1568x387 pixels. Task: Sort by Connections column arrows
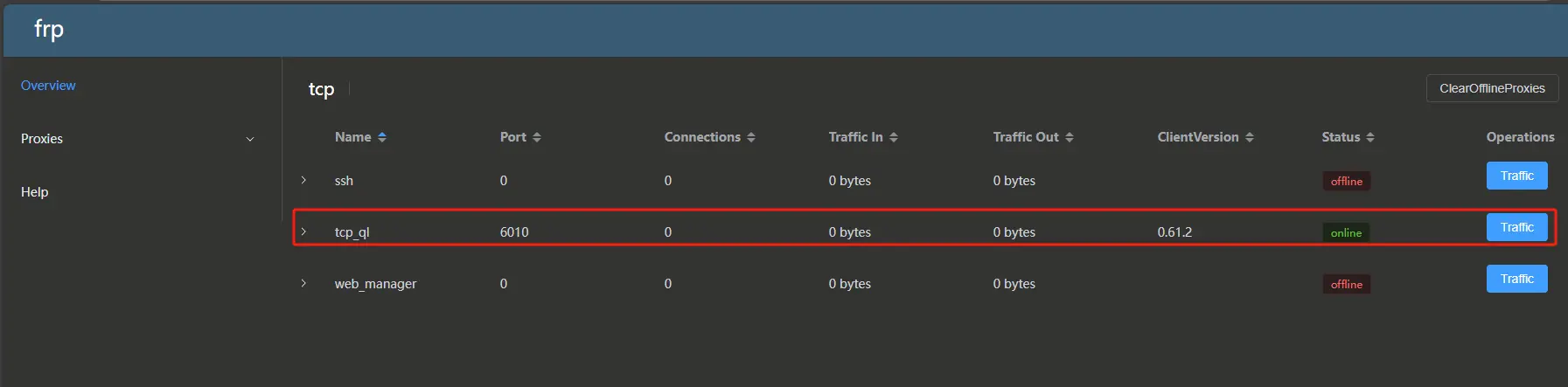[751, 137]
